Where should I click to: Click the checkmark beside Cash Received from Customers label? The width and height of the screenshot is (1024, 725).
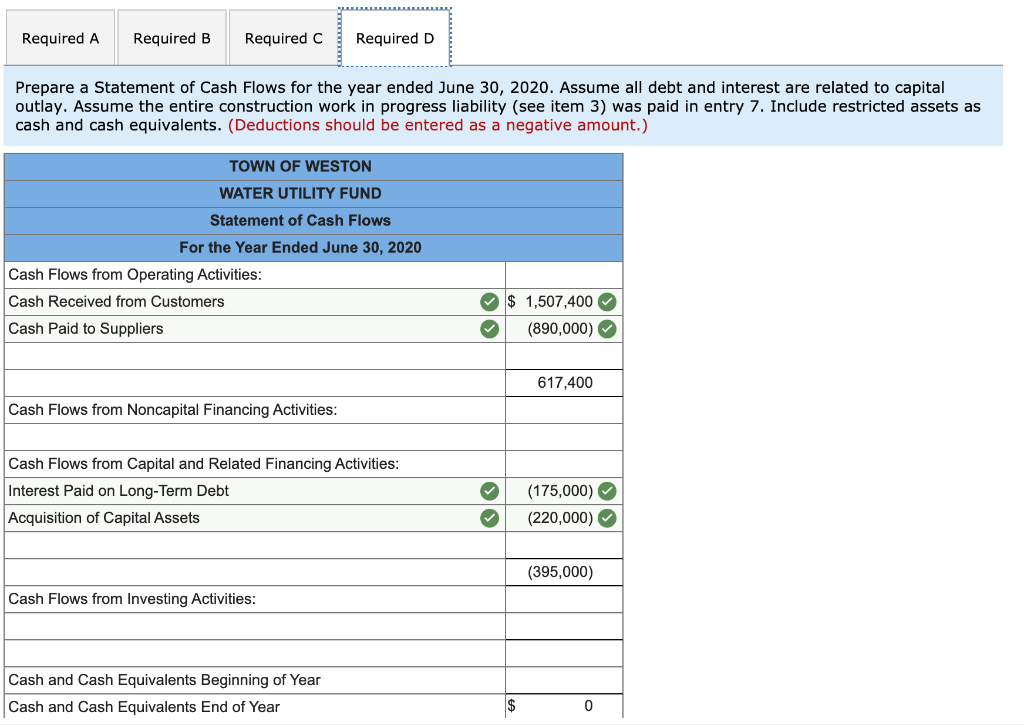(489, 301)
